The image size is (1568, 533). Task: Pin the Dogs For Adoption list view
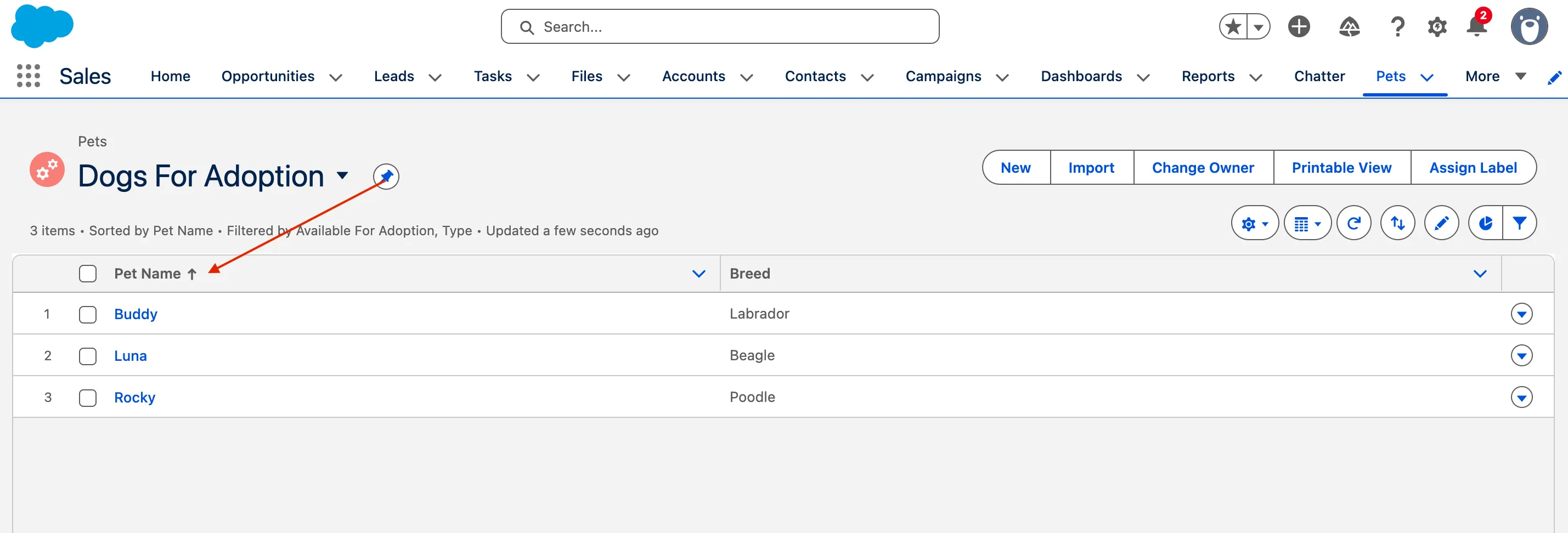tap(386, 177)
